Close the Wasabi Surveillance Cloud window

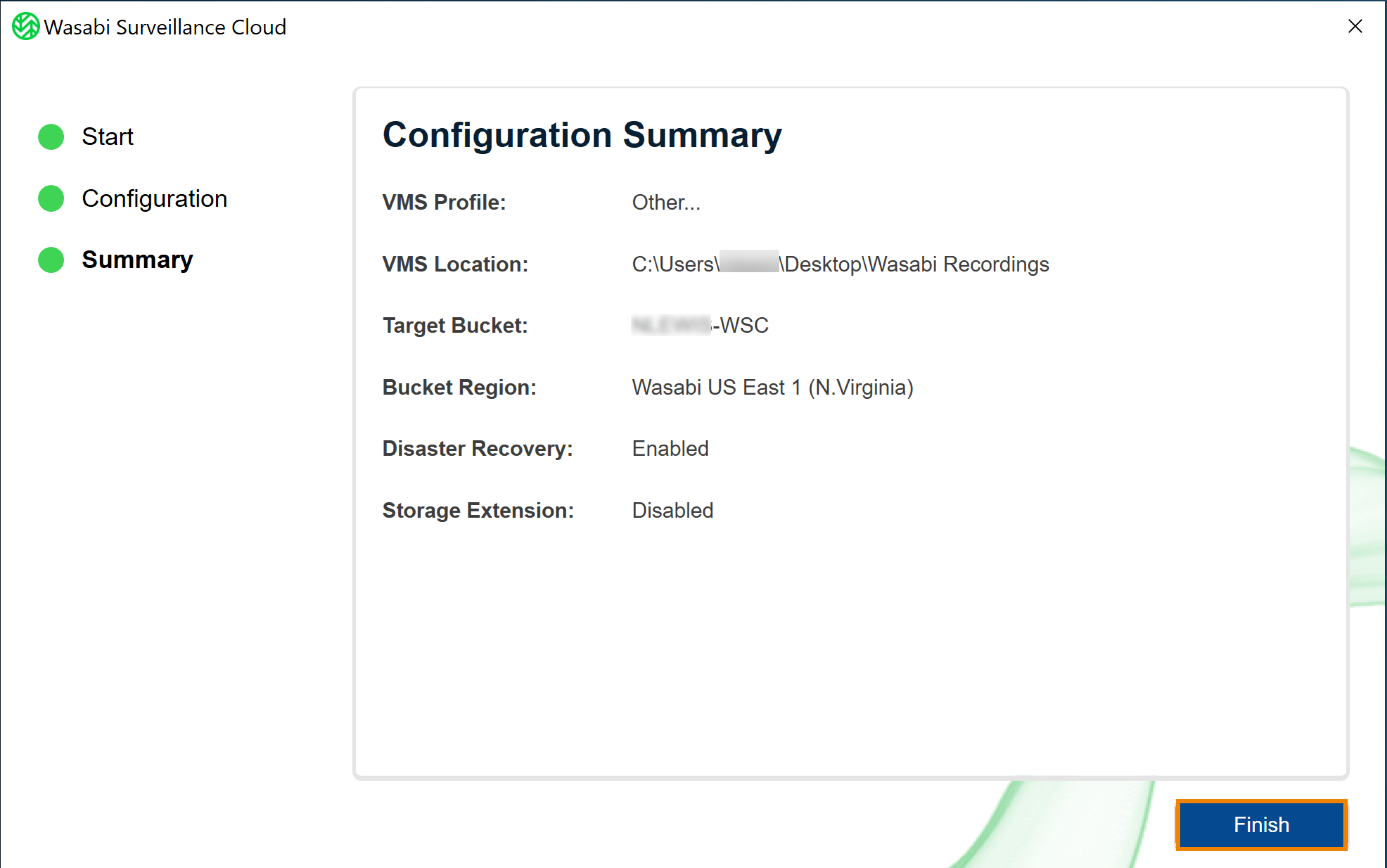(1355, 26)
